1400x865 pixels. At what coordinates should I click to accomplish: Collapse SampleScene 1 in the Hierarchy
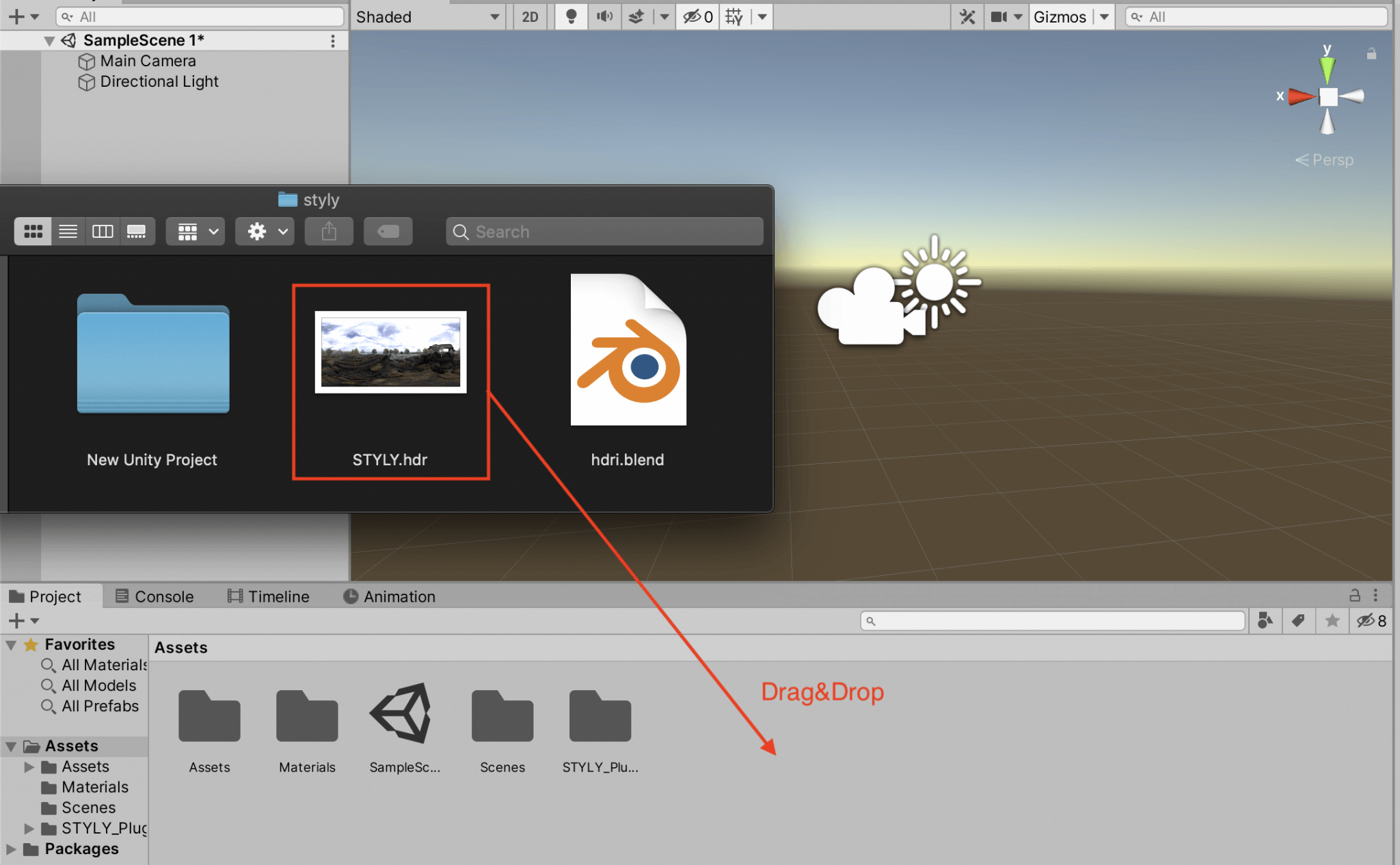(48, 40)
